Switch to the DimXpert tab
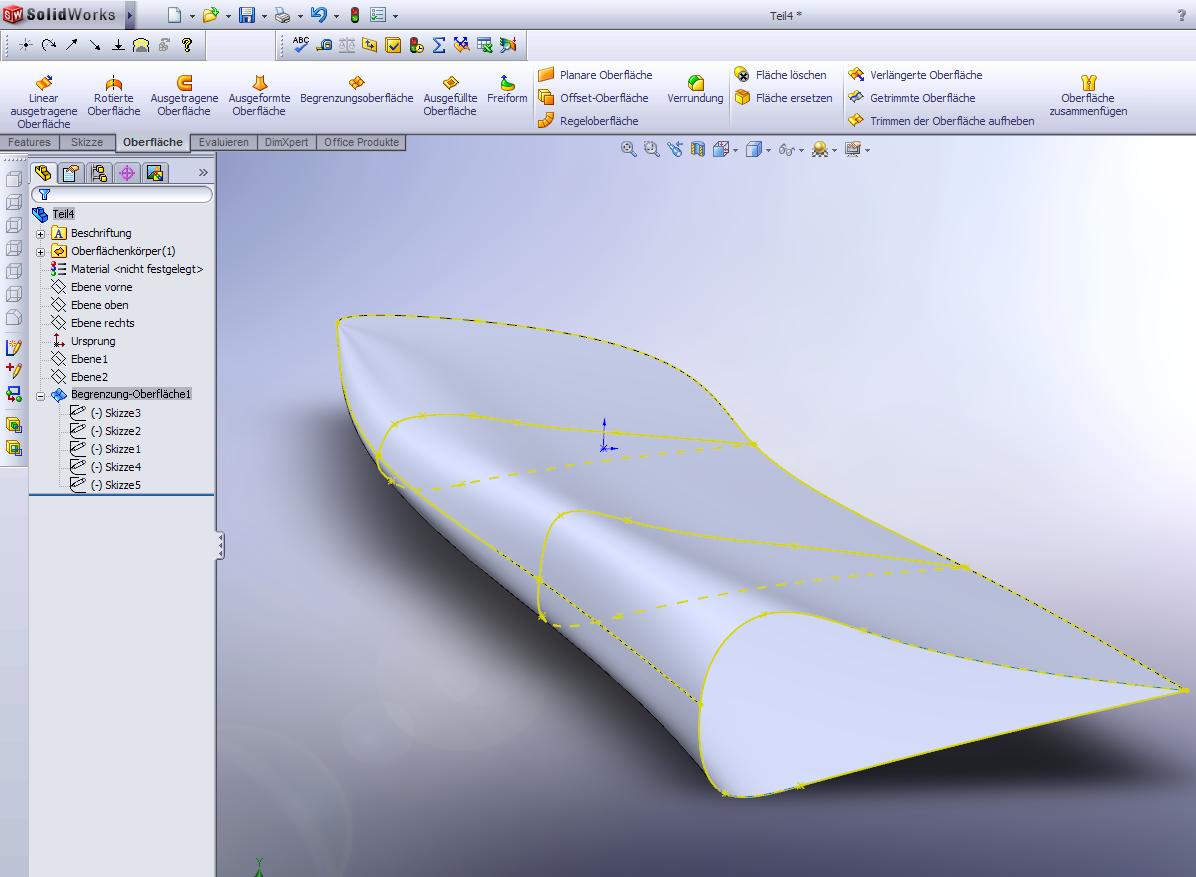This screenshot has height=877, width=1196. tap(287, 143)
